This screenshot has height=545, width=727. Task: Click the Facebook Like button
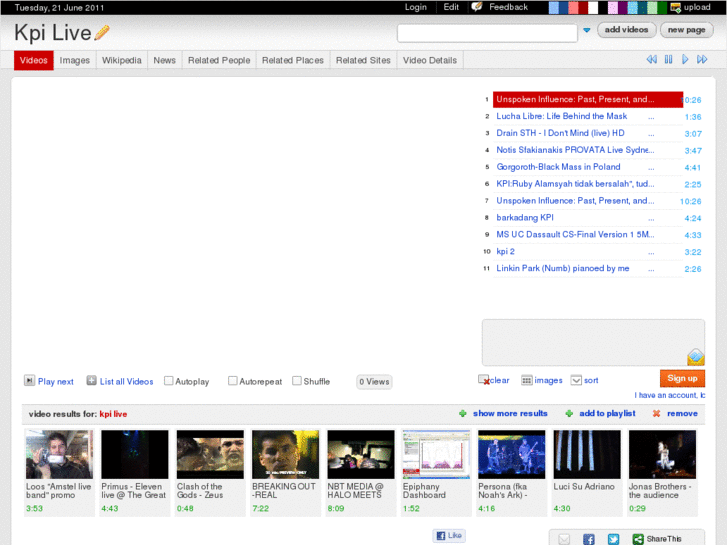449,535
